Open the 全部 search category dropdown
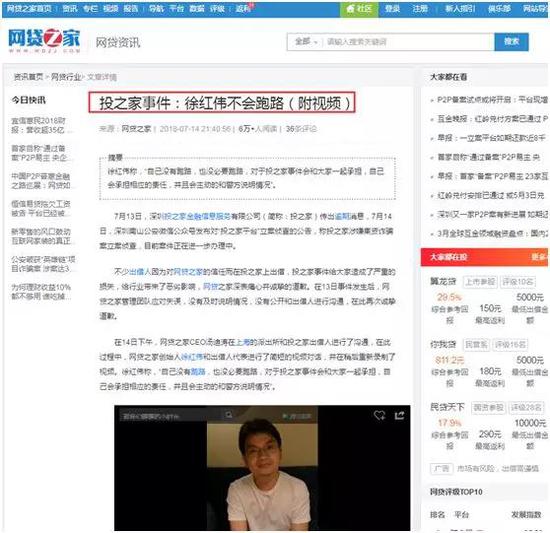 pos(306,42)
